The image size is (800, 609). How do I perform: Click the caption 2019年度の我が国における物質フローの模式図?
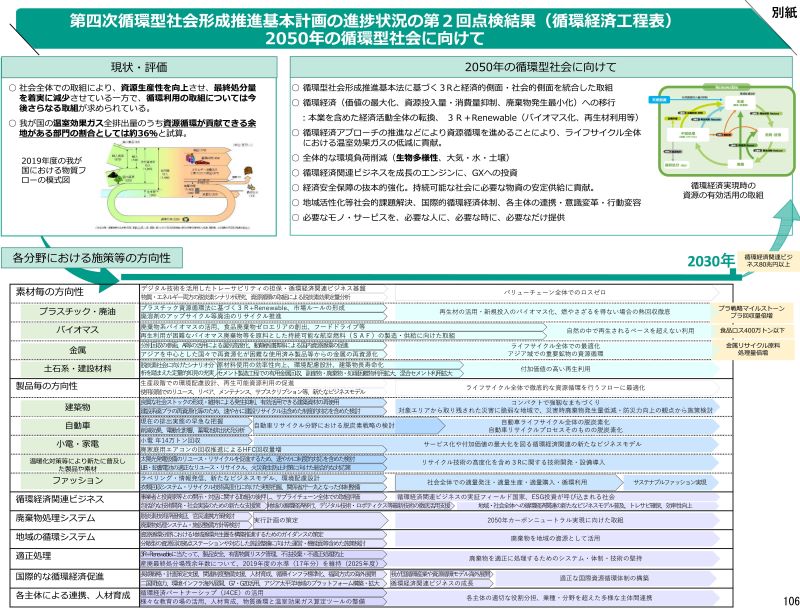point(53,170)
